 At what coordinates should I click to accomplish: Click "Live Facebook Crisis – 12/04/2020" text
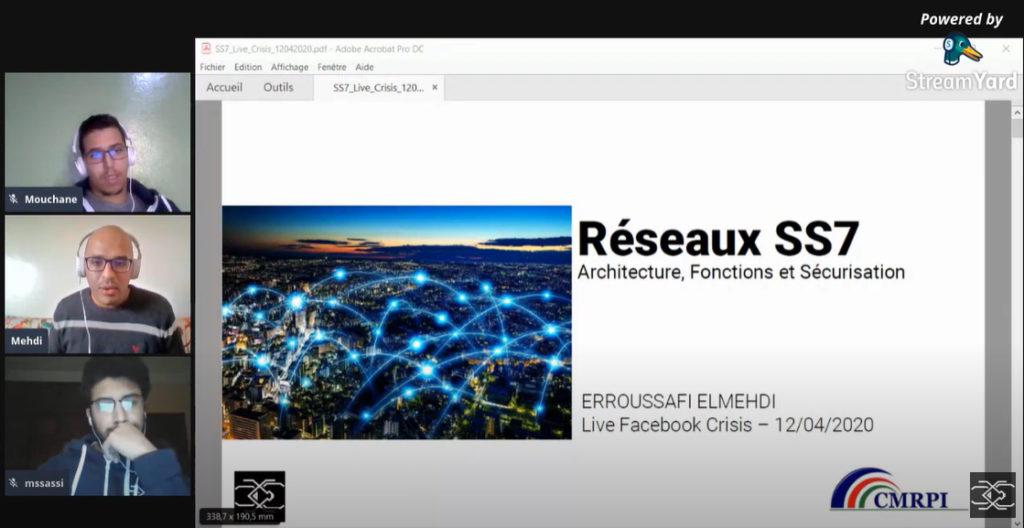(728, 425)
